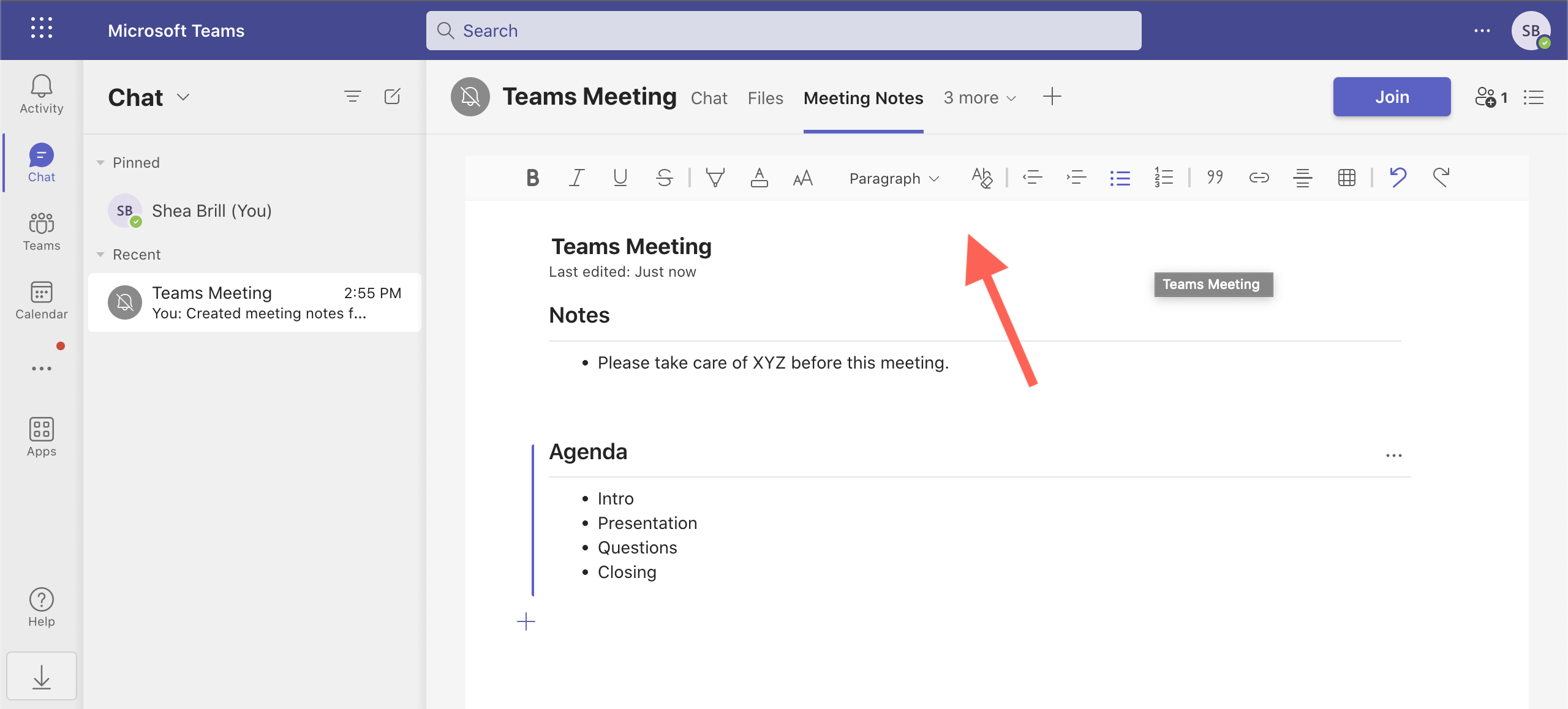Click the XYZ note bullet text

coord(773,362)
